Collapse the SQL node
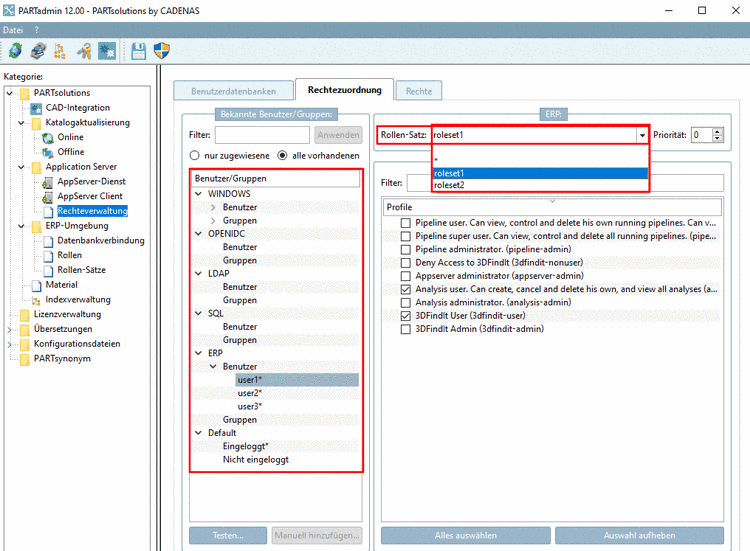Screen dimensions: 750x551 (199, 313)
